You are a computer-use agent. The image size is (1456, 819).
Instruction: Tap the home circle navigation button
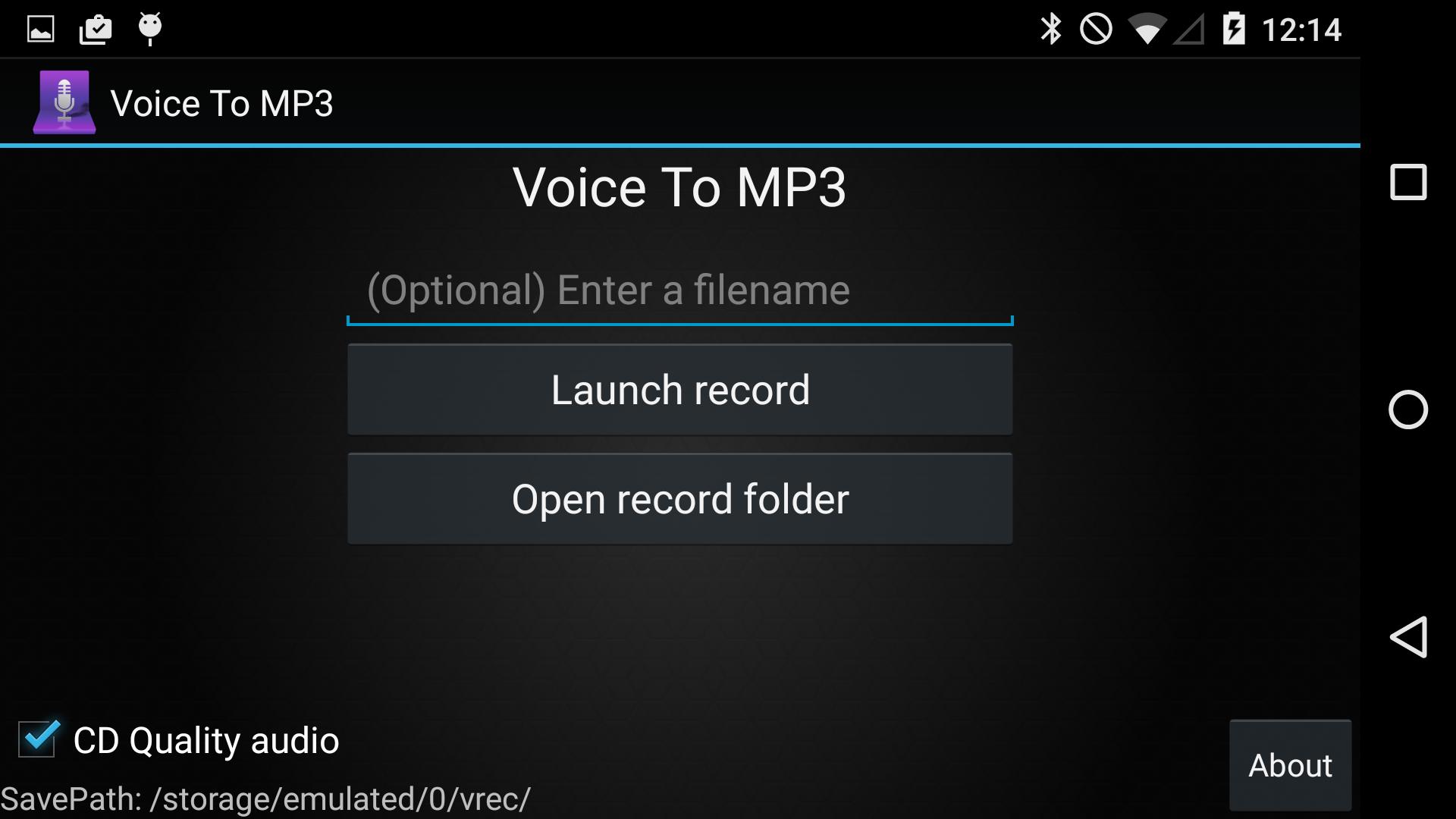1407,409
